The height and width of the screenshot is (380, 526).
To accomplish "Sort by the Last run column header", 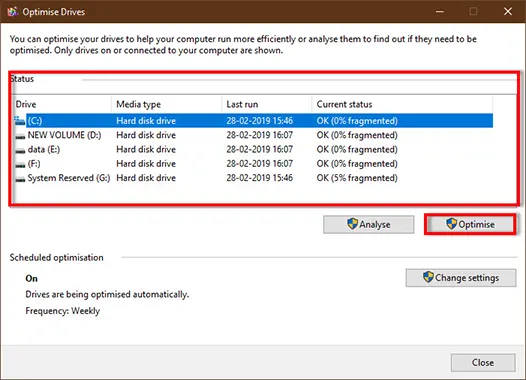I will click(267, 104).
